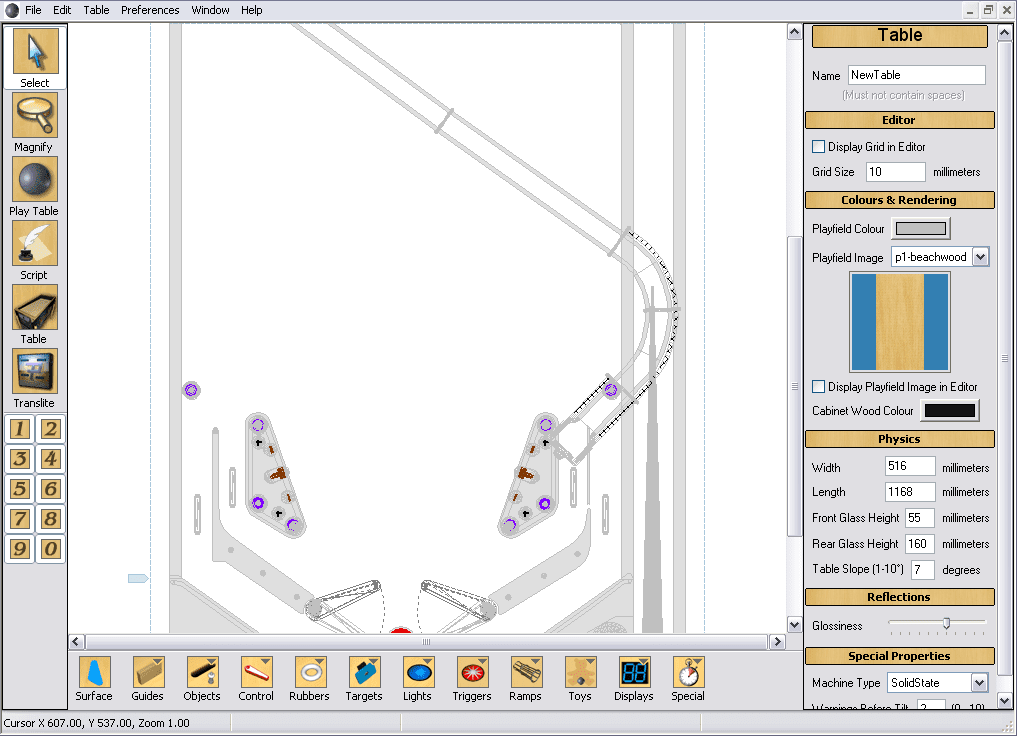Click the Cabinet Wood Colour swatch
This screenshot has height=736, width=1017.
click(x=950, y=410)
